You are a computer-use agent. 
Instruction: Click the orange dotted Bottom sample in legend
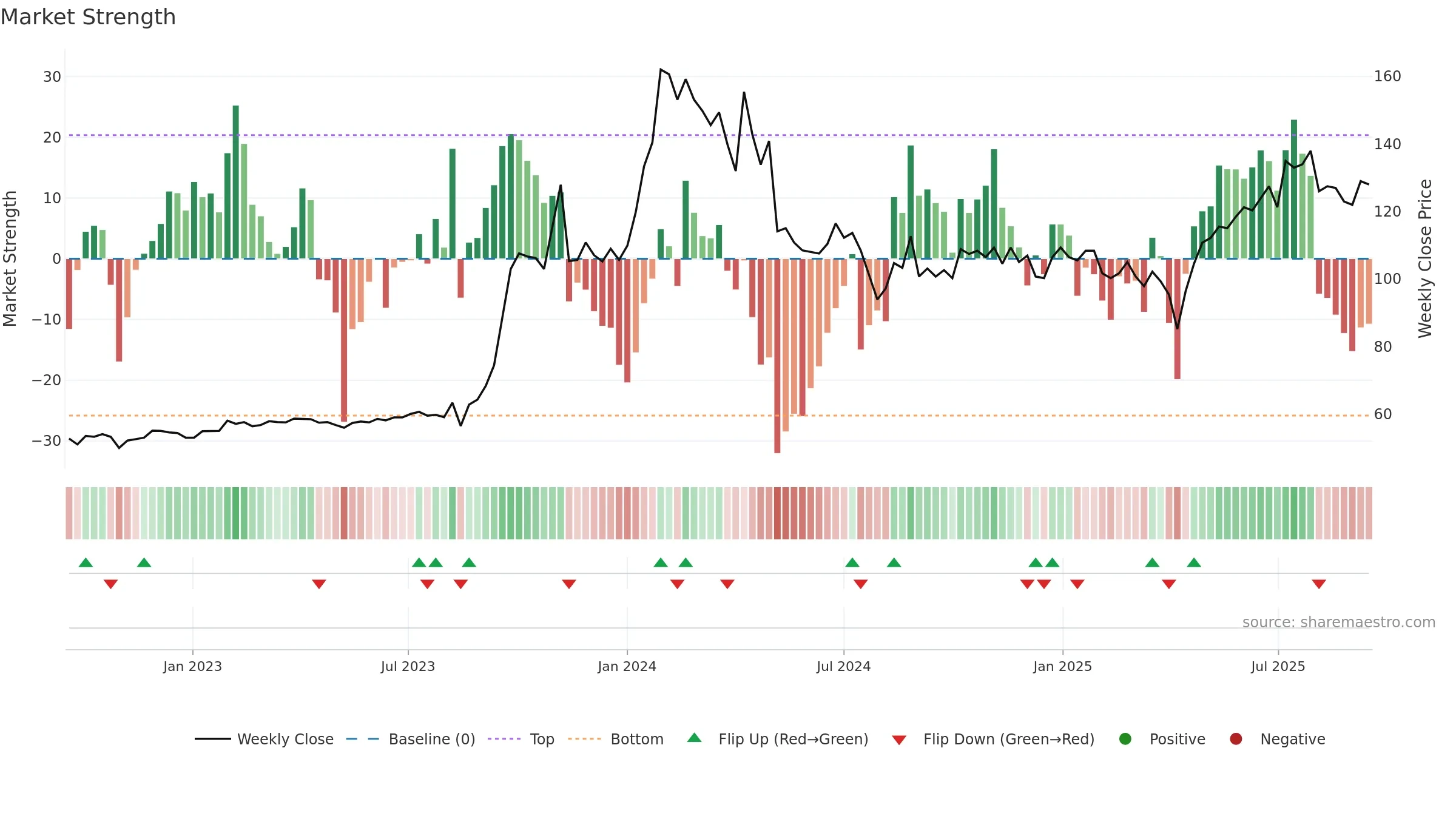585,739
